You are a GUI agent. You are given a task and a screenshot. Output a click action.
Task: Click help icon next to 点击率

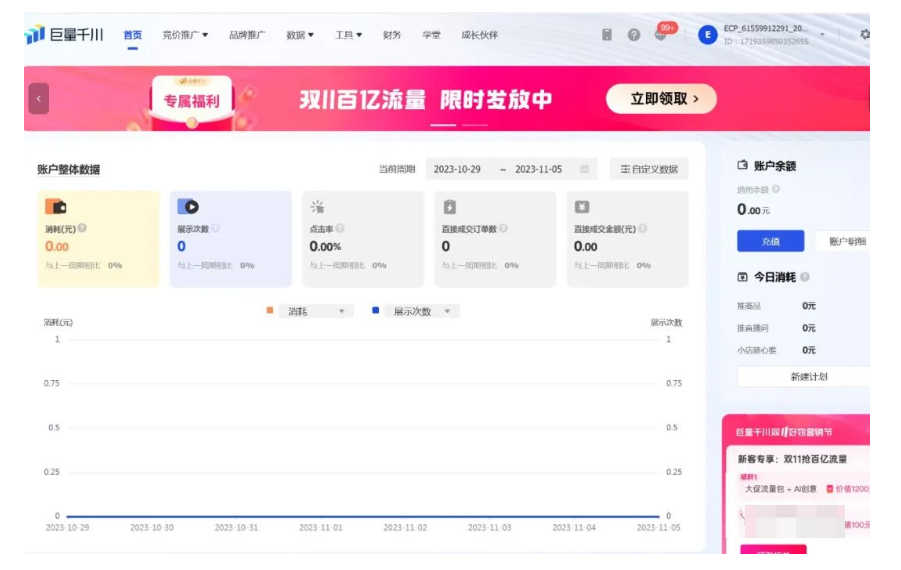340,228
